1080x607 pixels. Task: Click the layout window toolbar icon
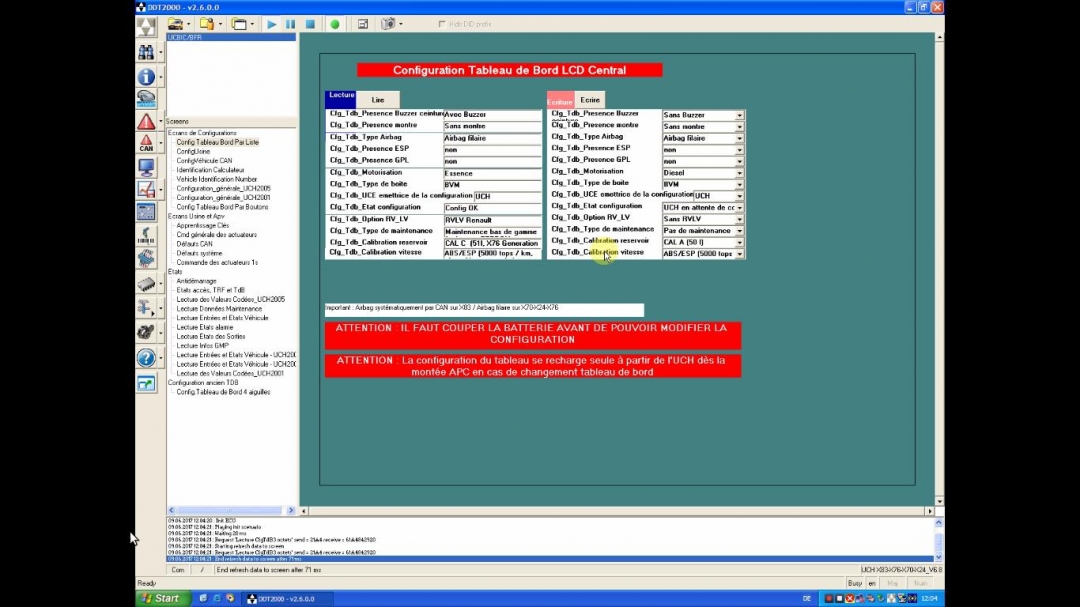coord(363,24)
